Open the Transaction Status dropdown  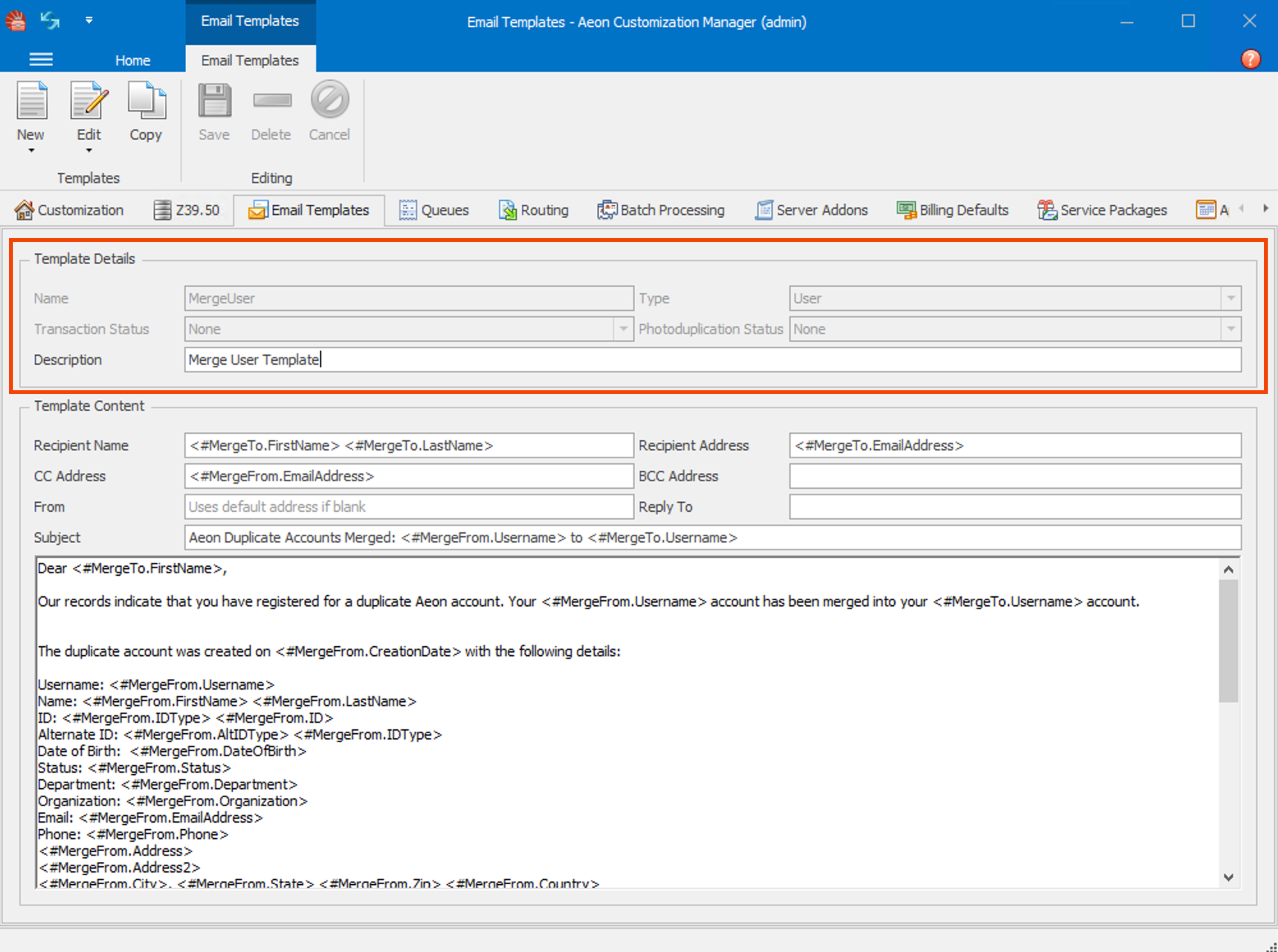coord(622,329)
